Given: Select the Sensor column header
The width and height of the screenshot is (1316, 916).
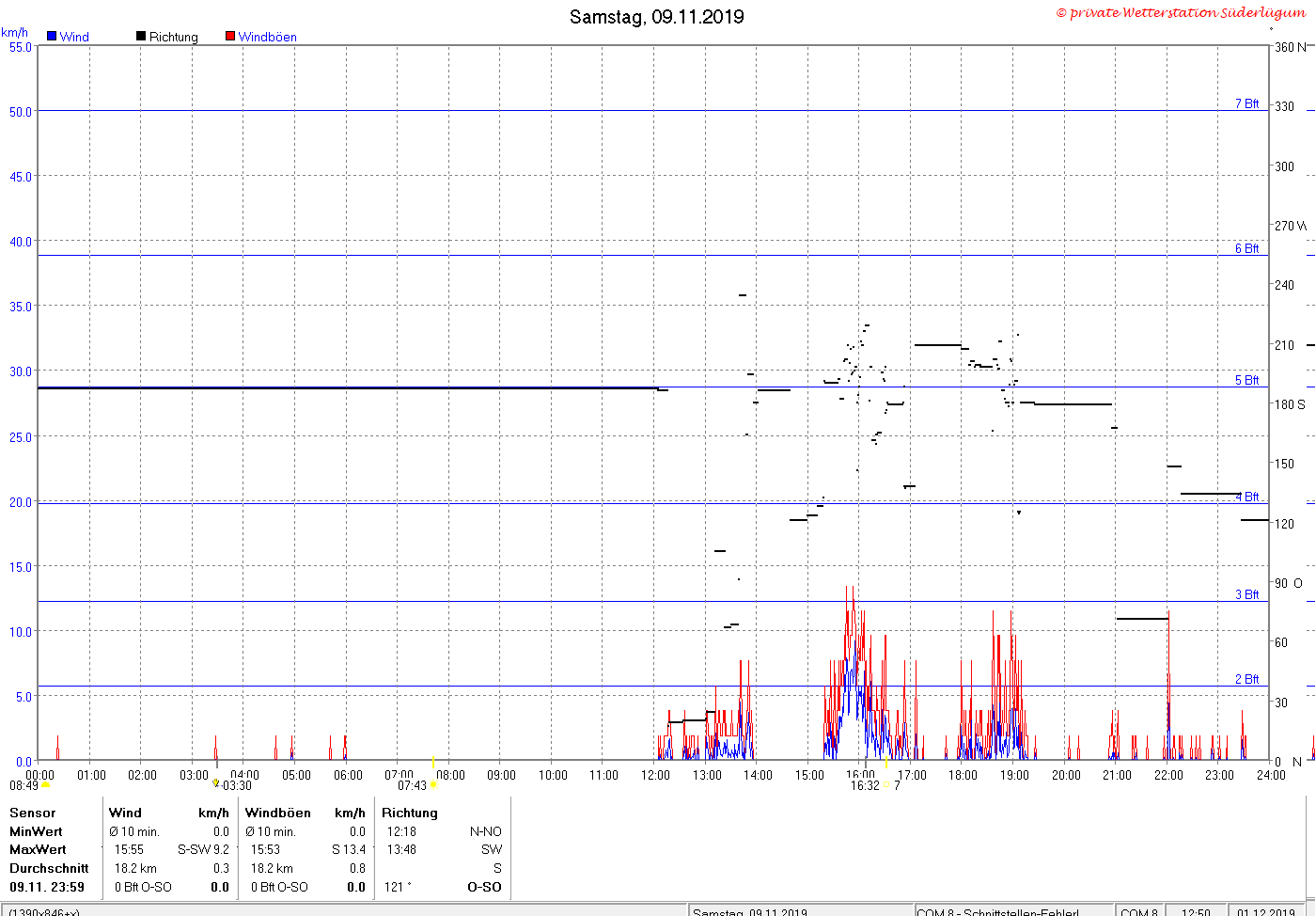Looking at the screenshot, I should 32,813.
